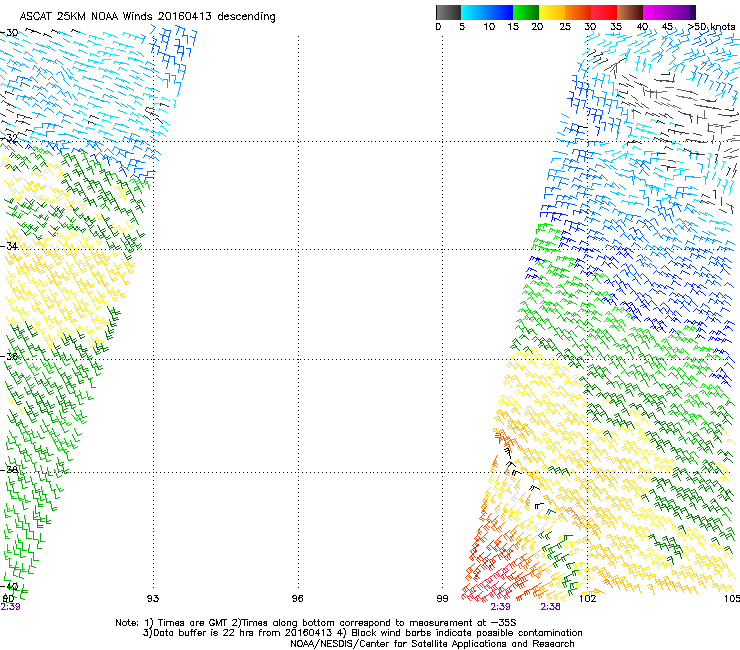Screen dimensions: 740x650
Task: Select the latitude axis label '-36'
Action: pos(9,356)
